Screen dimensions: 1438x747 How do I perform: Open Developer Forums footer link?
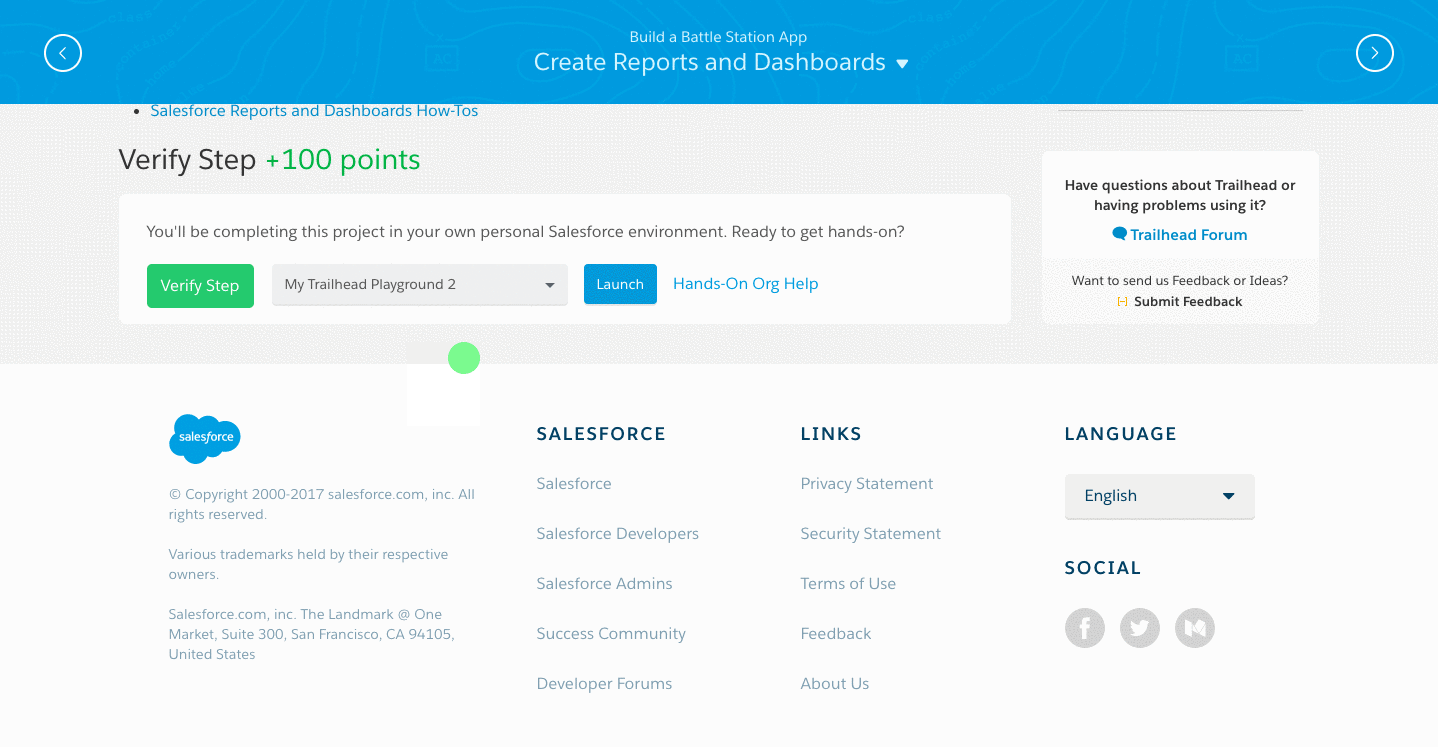pyautogui.click(x=605, y=684)
